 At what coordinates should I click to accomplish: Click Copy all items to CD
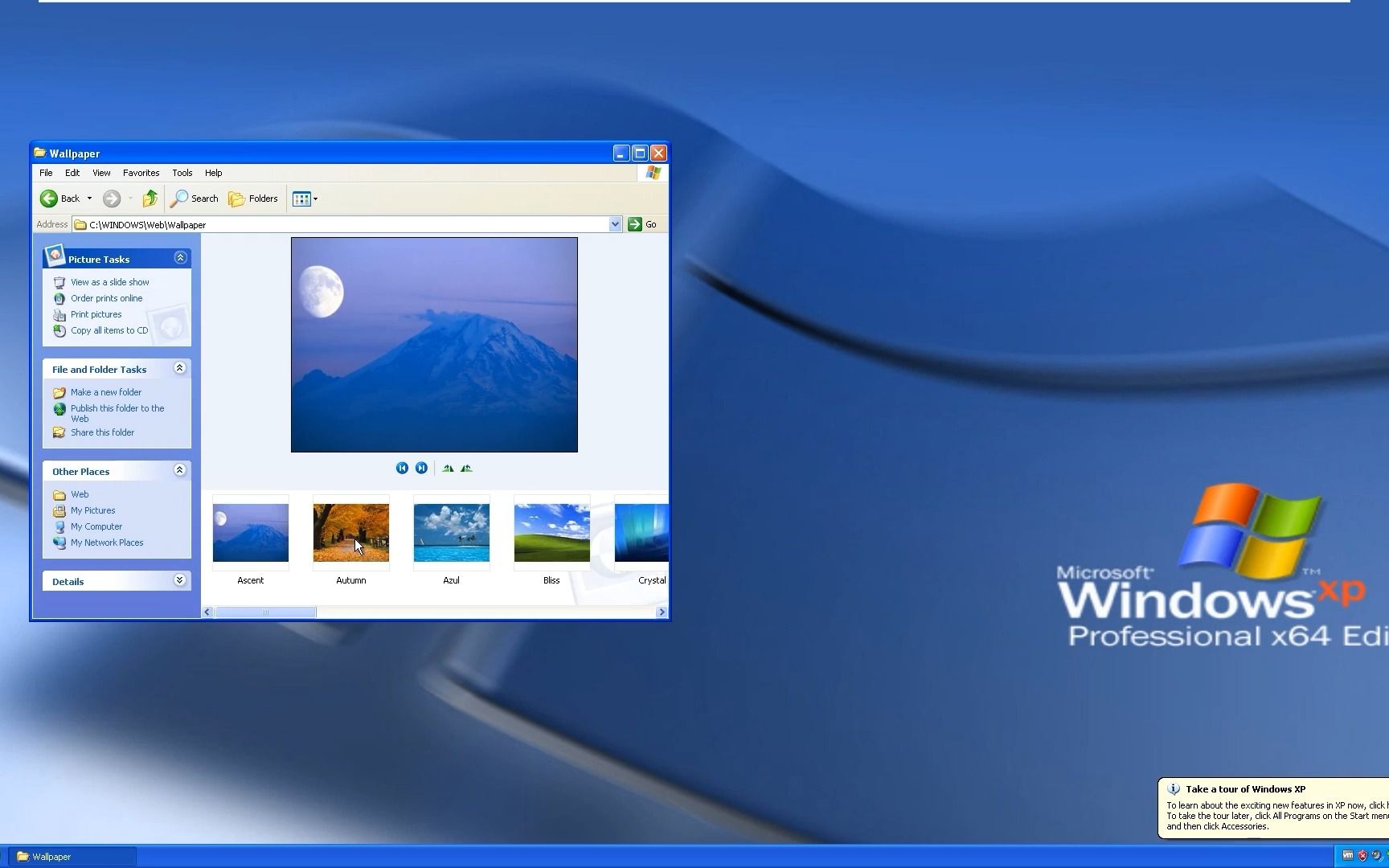[x=109, y=330]
